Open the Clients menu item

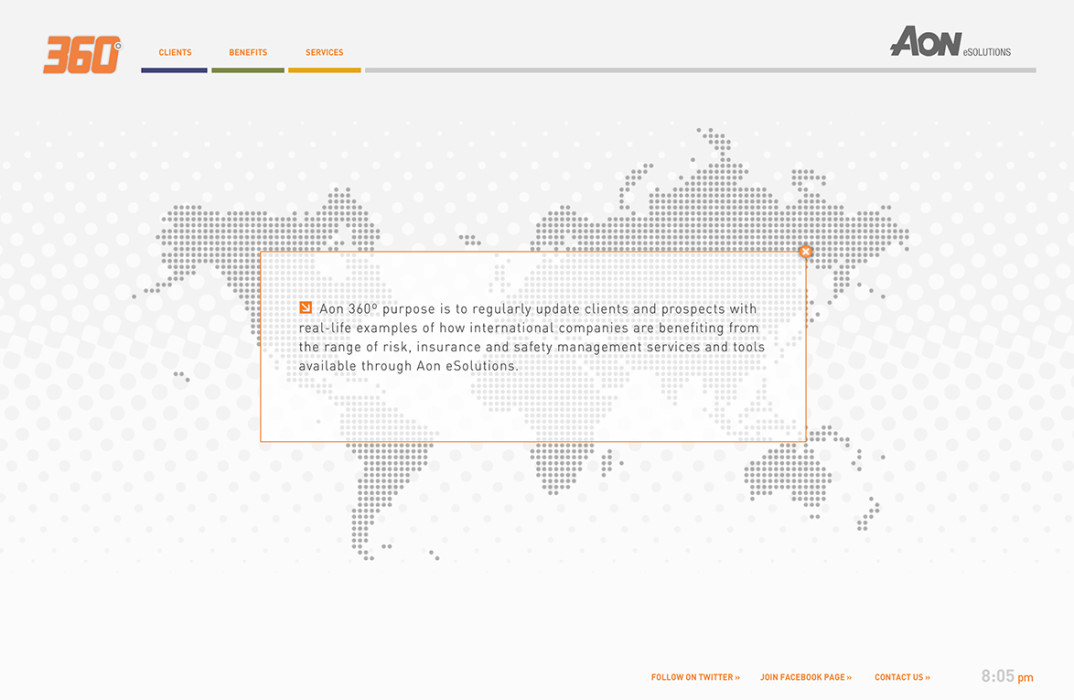tap(175, 53)
